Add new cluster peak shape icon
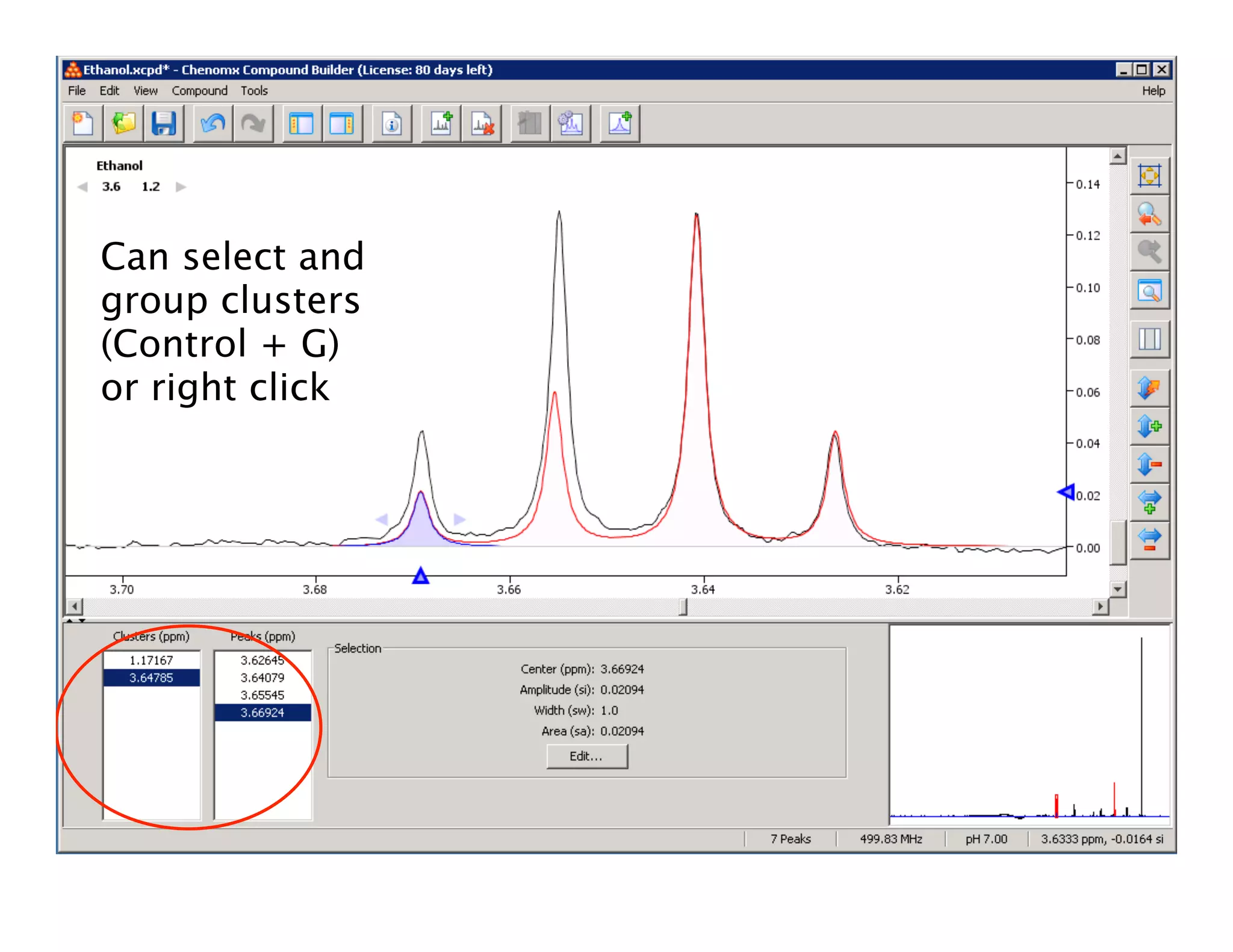The image size is (1233, 952). pos(620,124)
